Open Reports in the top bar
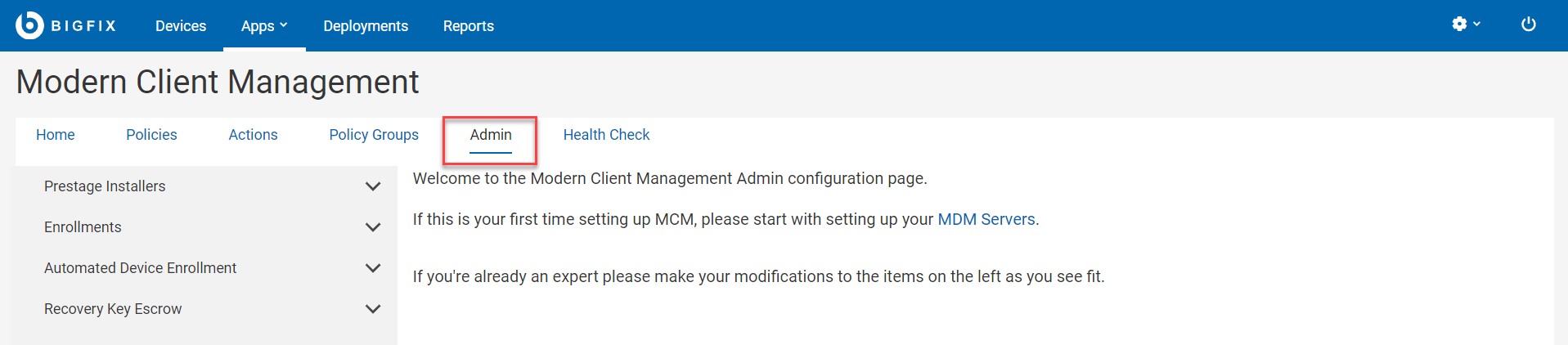 pos(469,26)
